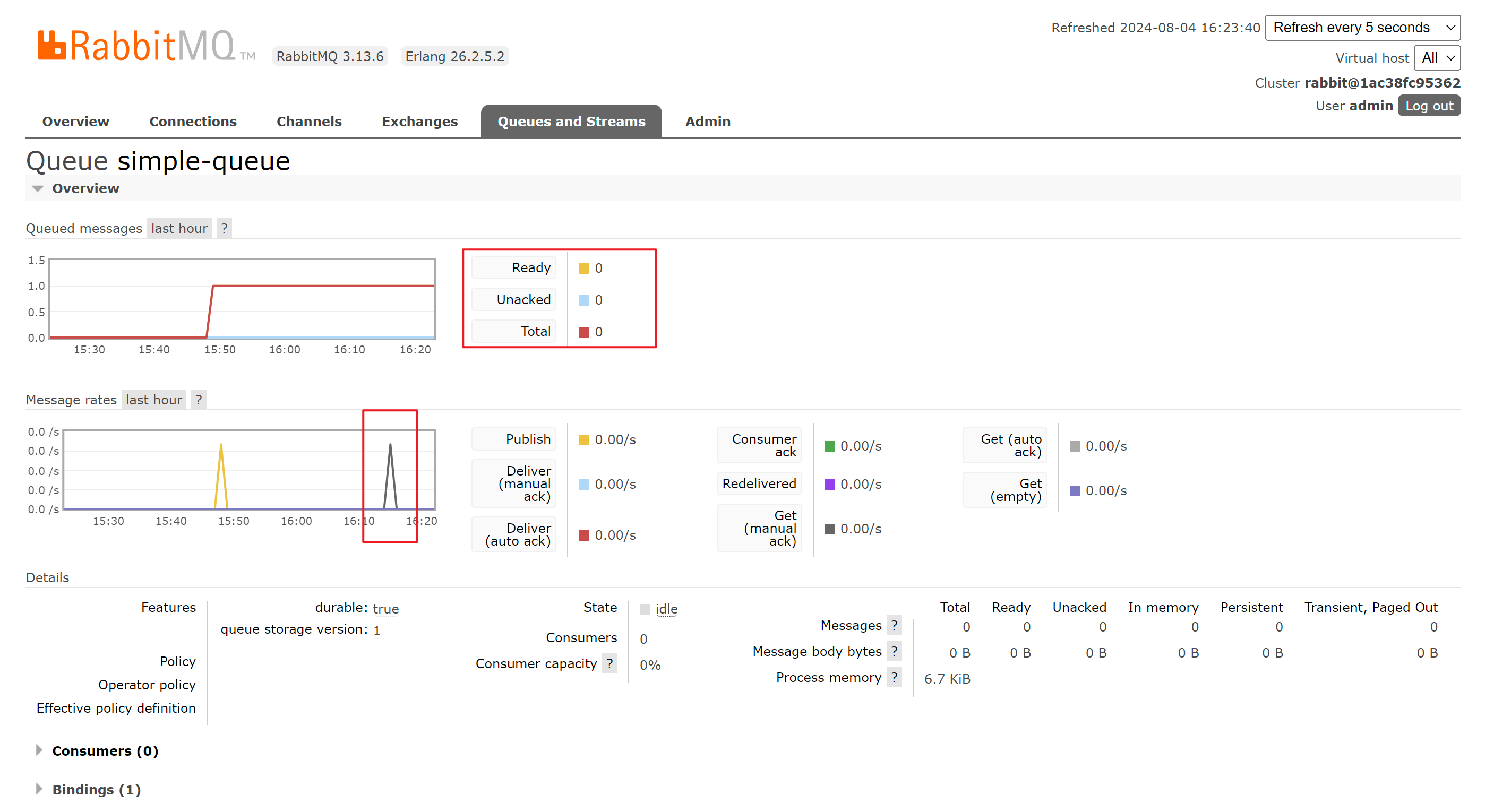Click the gray Get (auto ack) swatch
The height and width of the screenshot is (812, 1494).
1075,446
